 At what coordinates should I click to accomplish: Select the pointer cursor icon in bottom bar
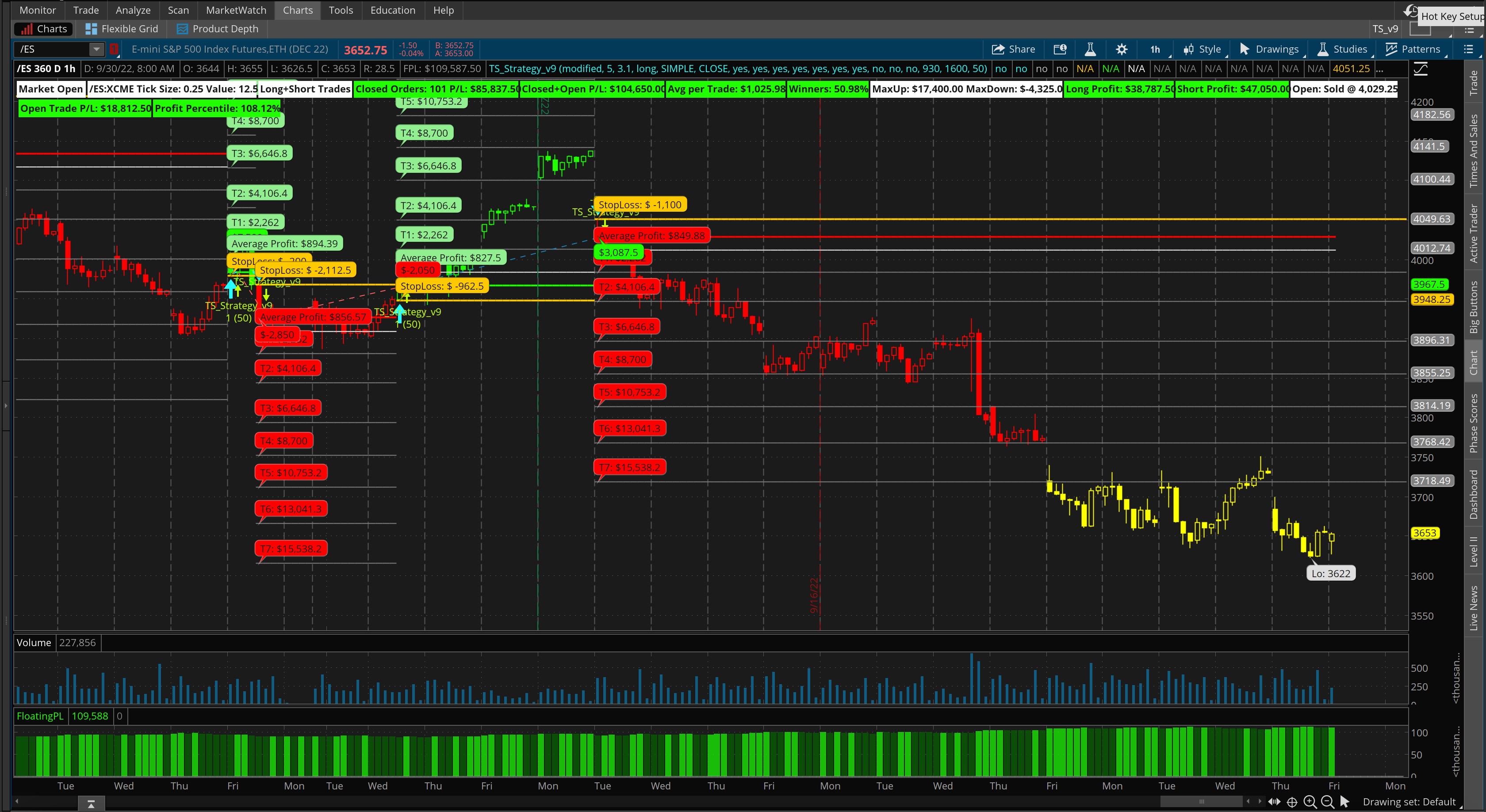(x=1344, y=802)
